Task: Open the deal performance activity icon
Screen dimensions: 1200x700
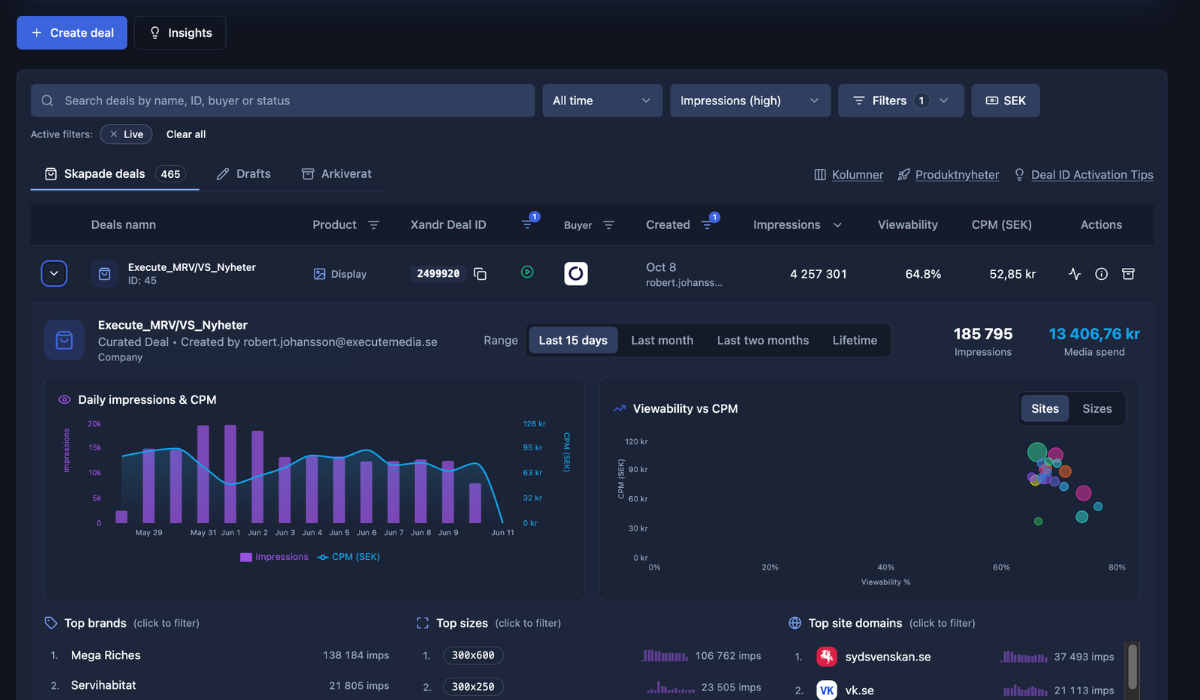Action: tap(1075, 273)
